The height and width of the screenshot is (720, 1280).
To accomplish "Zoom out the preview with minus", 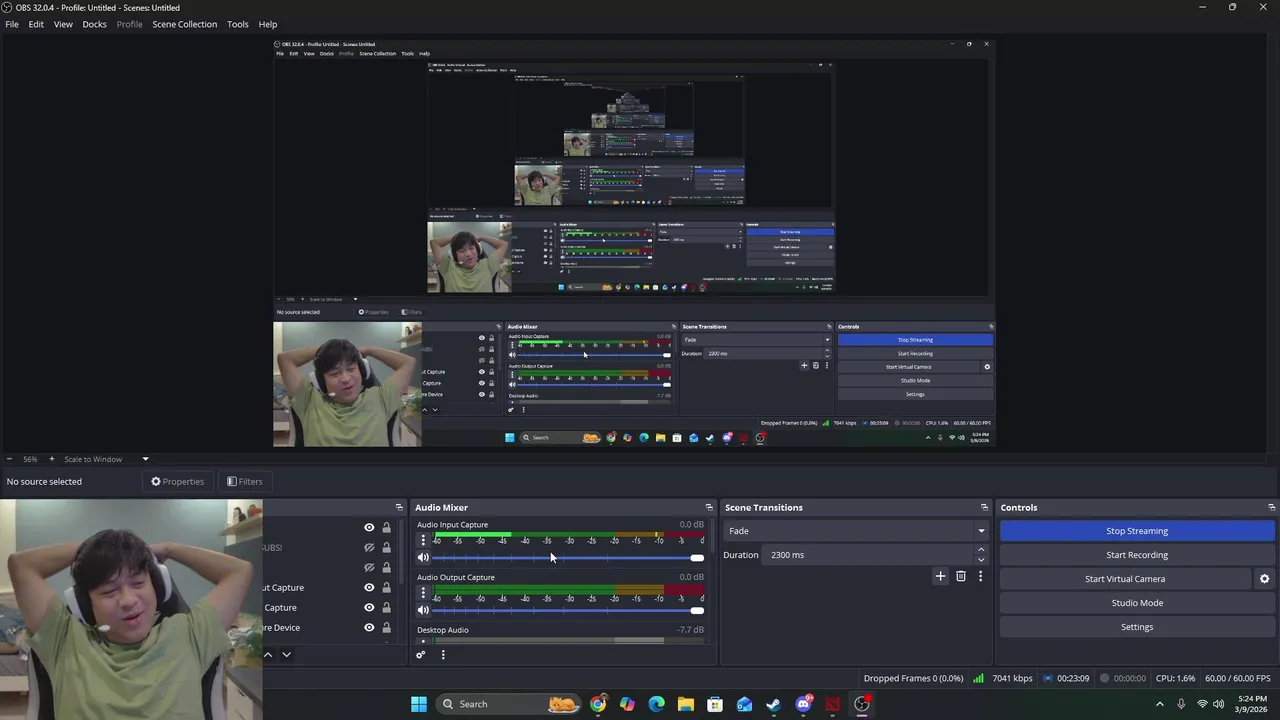I will pyautogui.click(x=9, y=459).
